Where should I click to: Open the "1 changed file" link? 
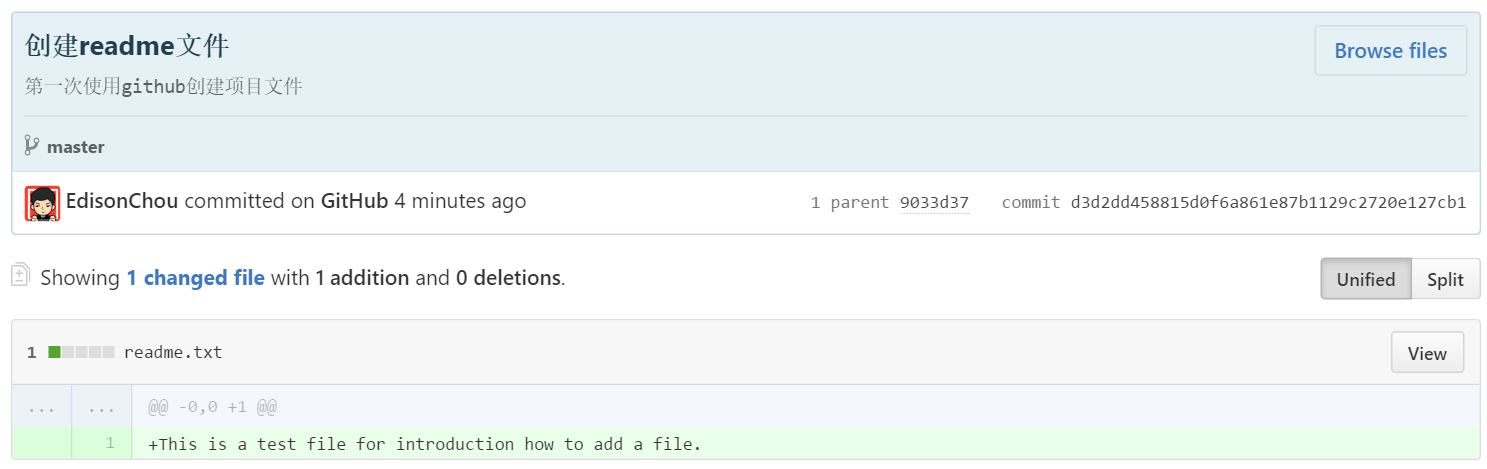click(195, 278)
